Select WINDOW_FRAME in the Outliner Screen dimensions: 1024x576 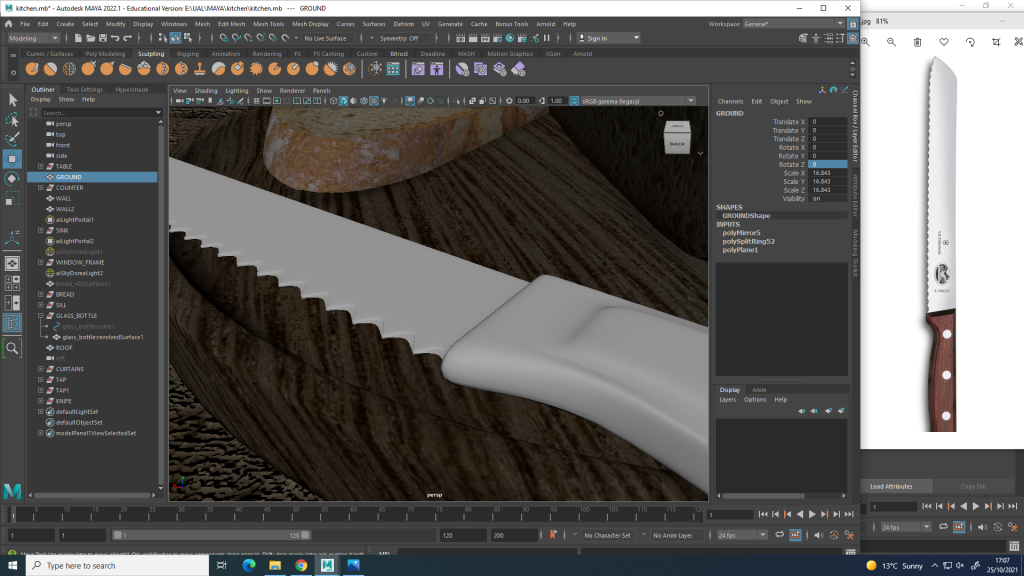click(x=80, y=263)
